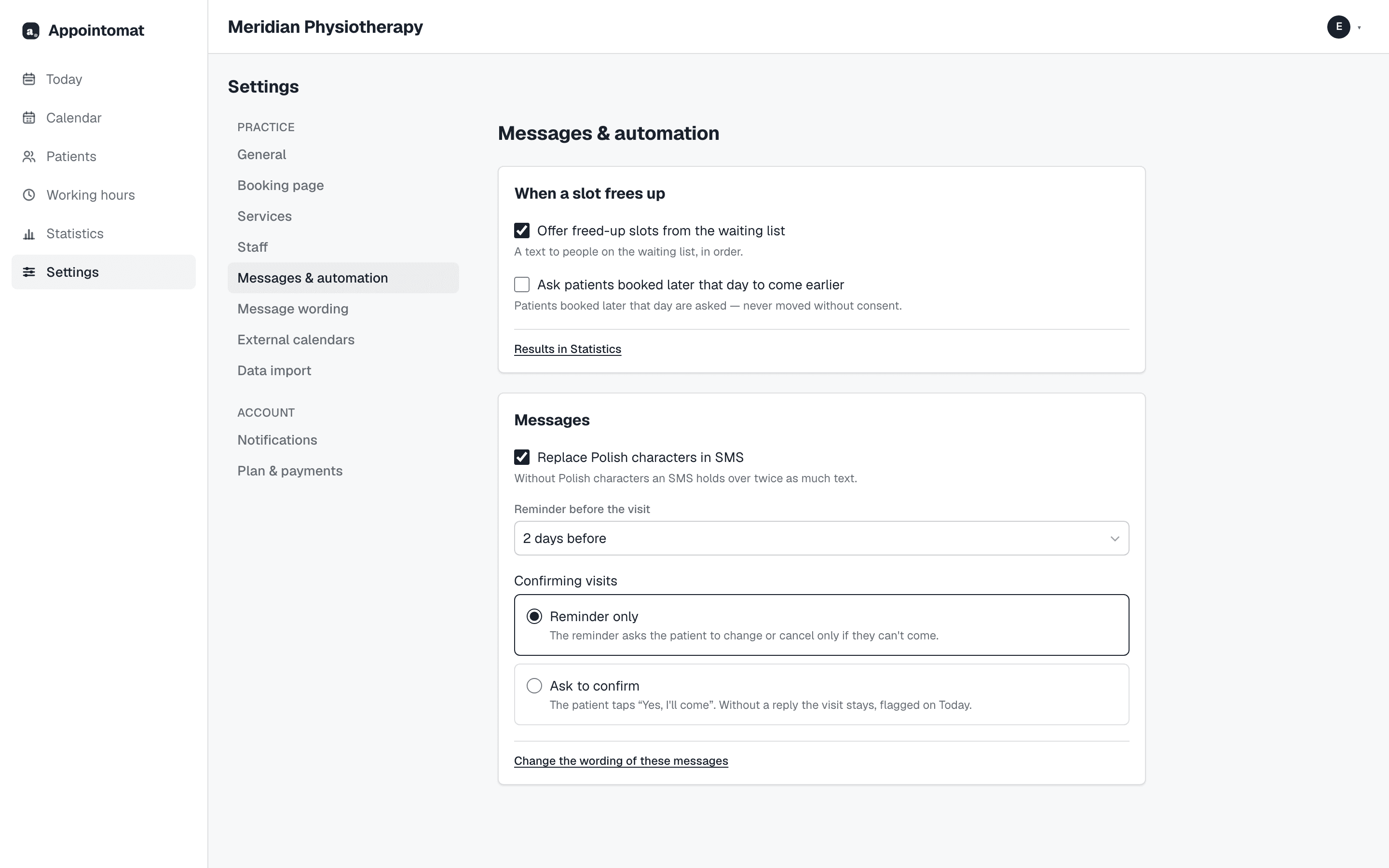Click the Today calendar icon
This screenshot has height=868, width=1389.
click(29, 79)
